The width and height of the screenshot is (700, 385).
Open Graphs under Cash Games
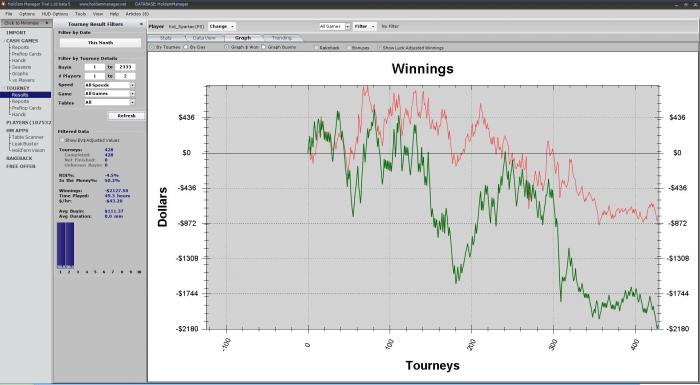(x=20, y=74)
